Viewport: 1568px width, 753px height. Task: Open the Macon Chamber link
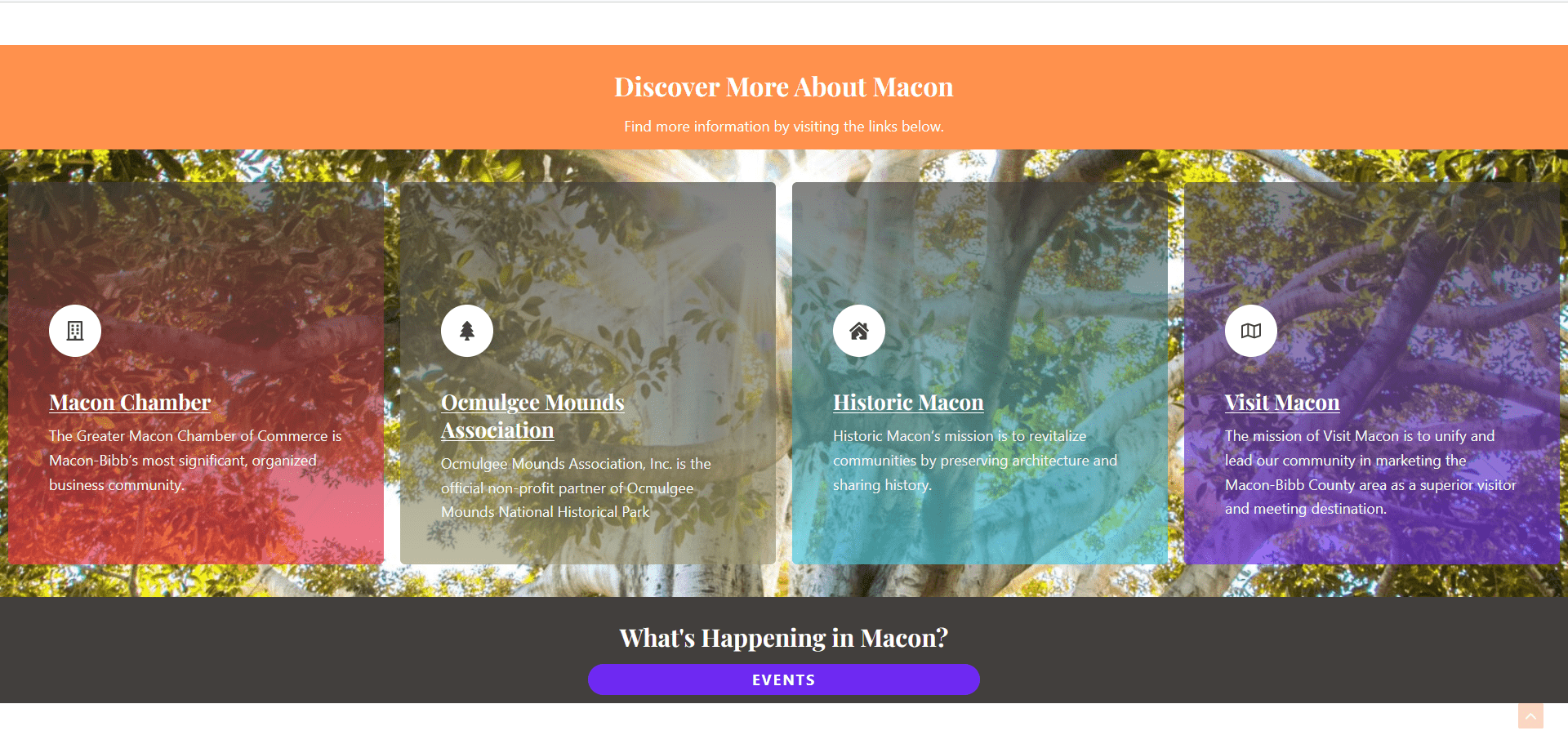click(x=130, y=403)
